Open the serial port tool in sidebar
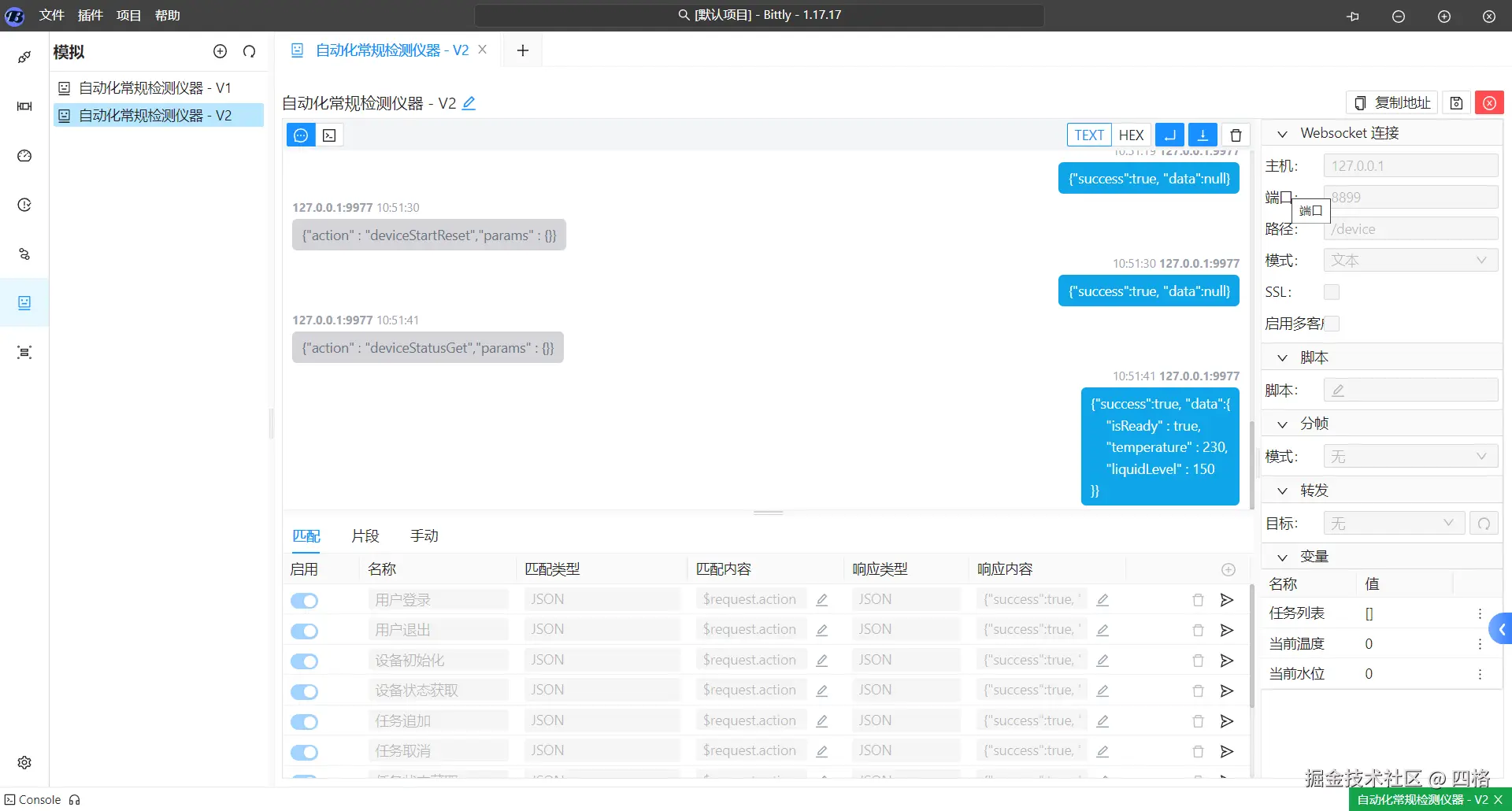1512x811 pixels. click(x=24, y=106)
